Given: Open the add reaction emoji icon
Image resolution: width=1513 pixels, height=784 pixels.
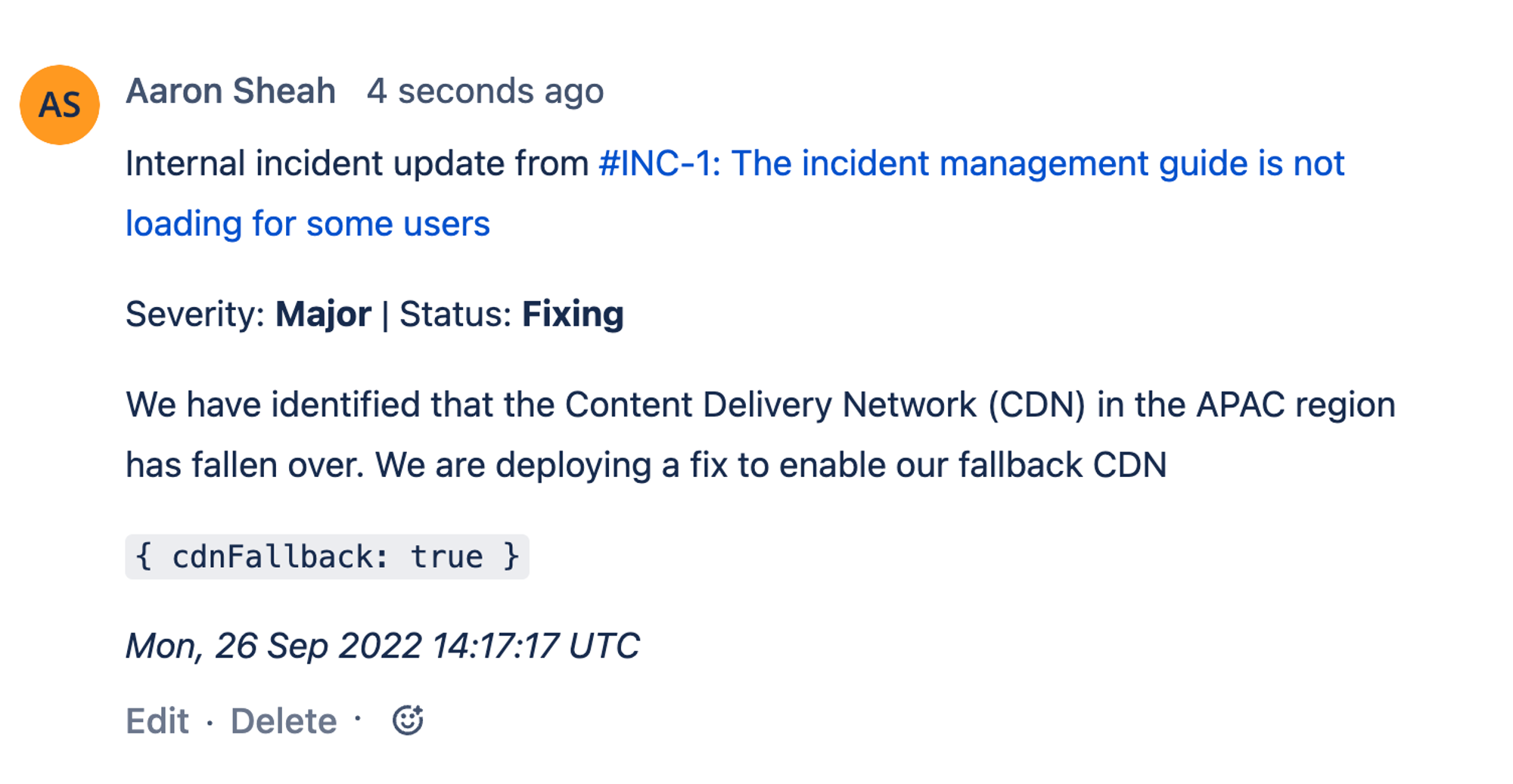Looking at the screenshot, I should [x=408, y=720].
